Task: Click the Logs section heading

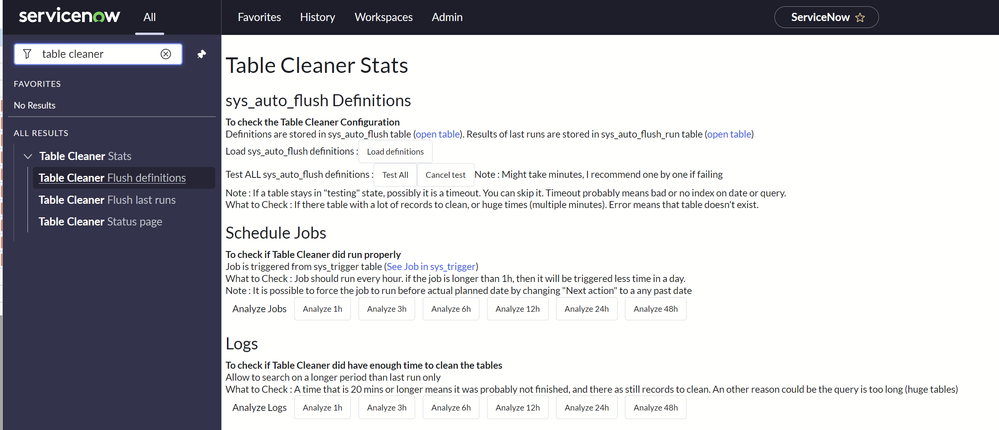Action: 241,344
